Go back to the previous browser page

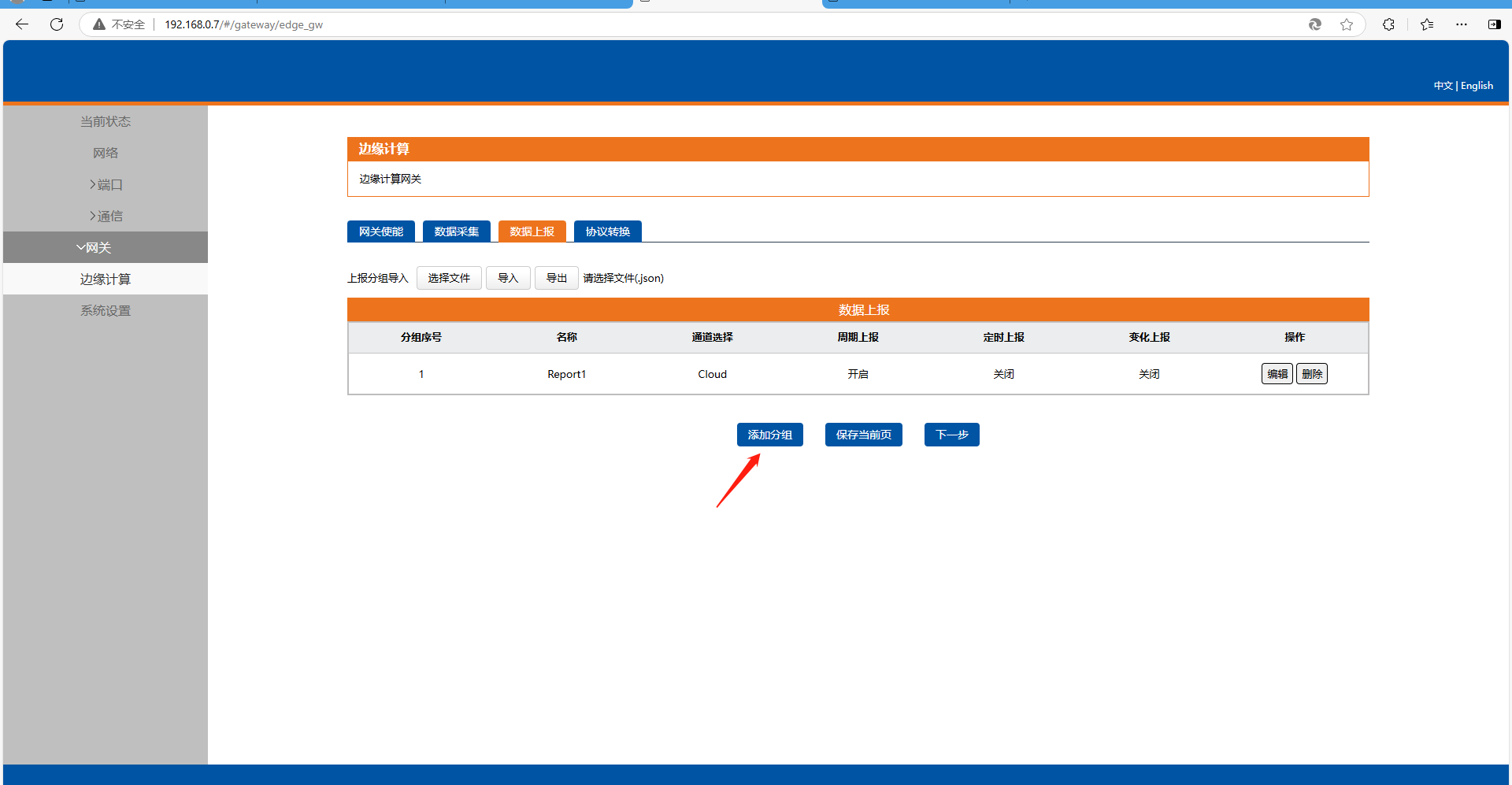coord(22,24)
